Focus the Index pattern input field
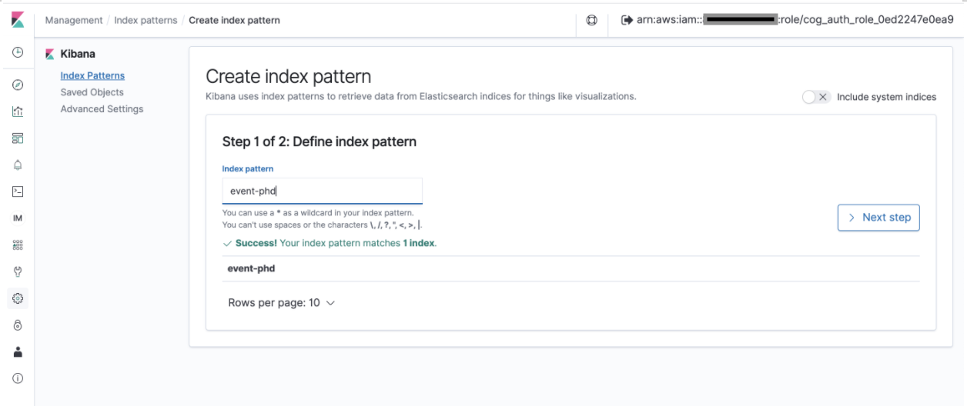The height and width of the screenshot is (406, 968). click(322, 191)
